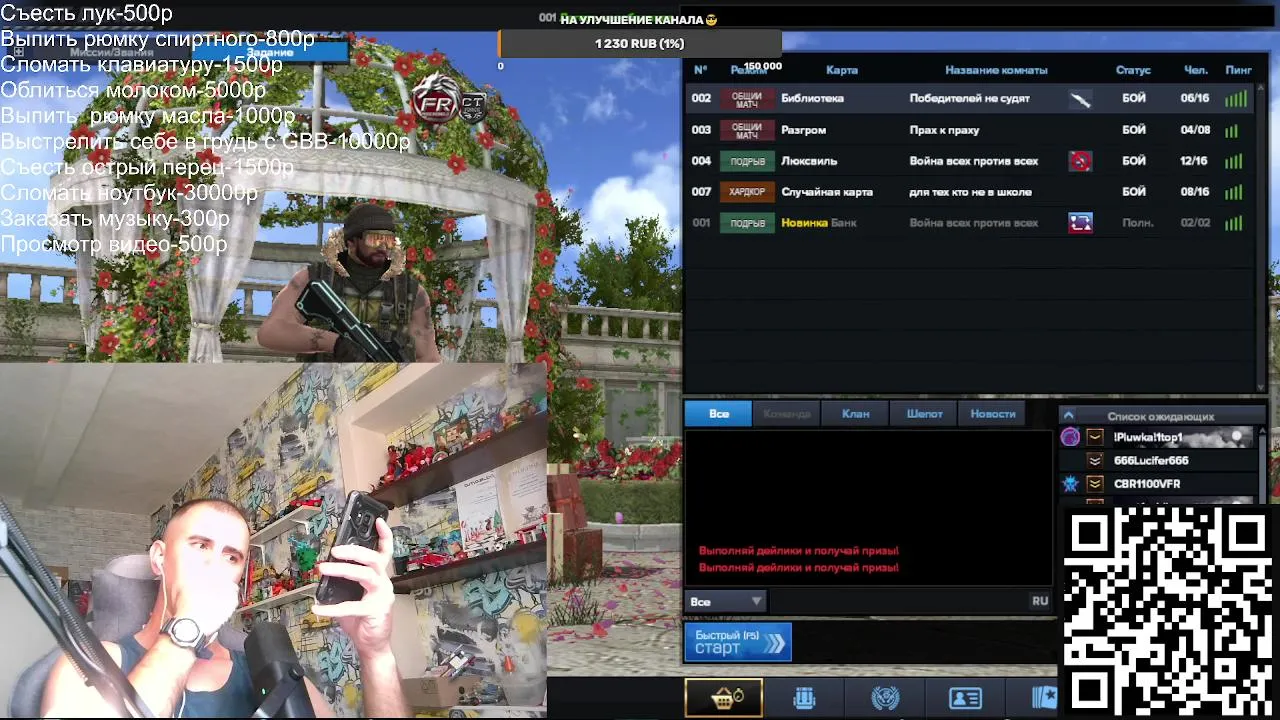This screenshot has width=1280, height=720.
Task: Click the rank insignia of 666Lucifer666
Action: tap(1095, 460)
